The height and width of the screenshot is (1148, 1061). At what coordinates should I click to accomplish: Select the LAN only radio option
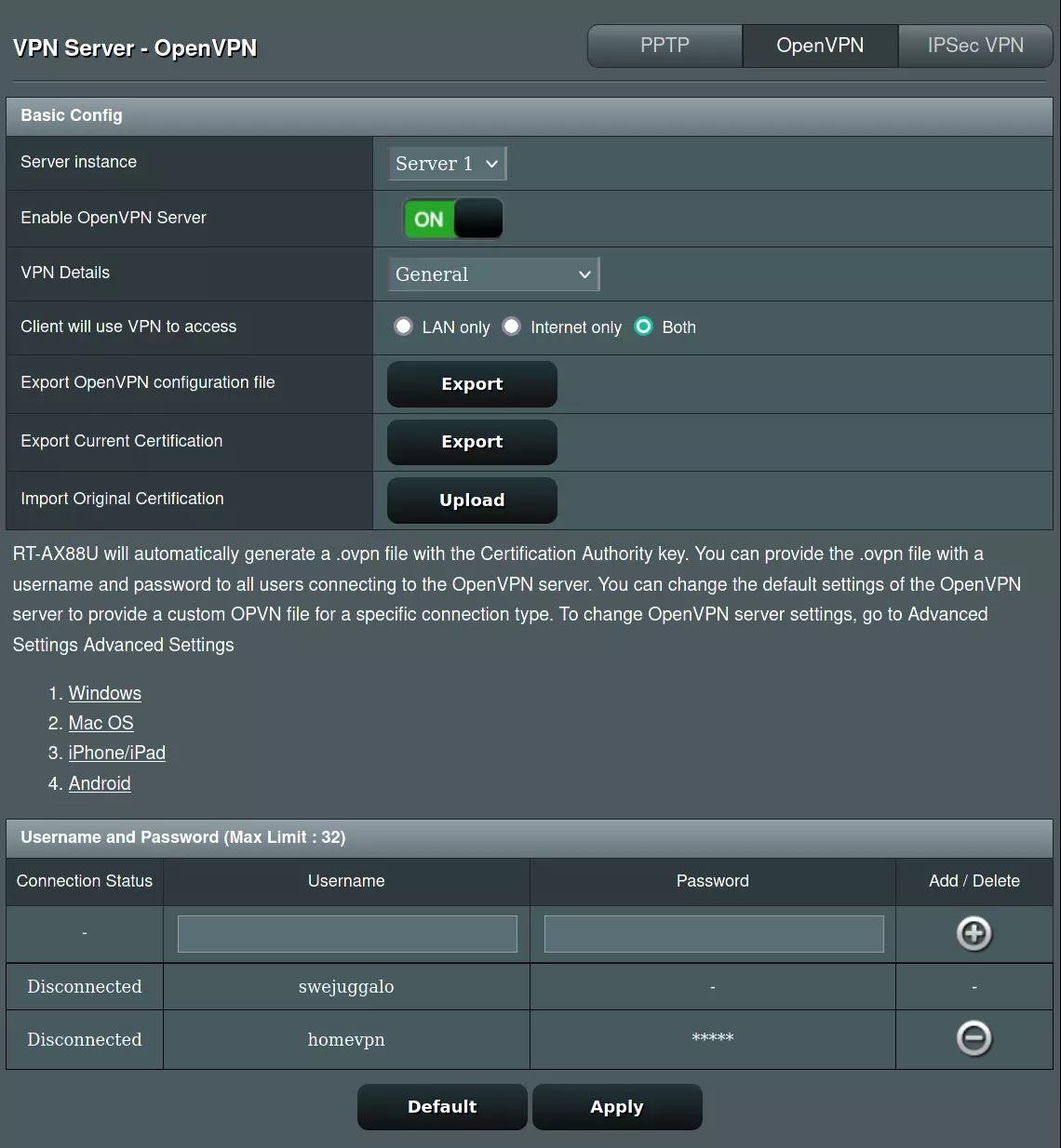(403, 327)
